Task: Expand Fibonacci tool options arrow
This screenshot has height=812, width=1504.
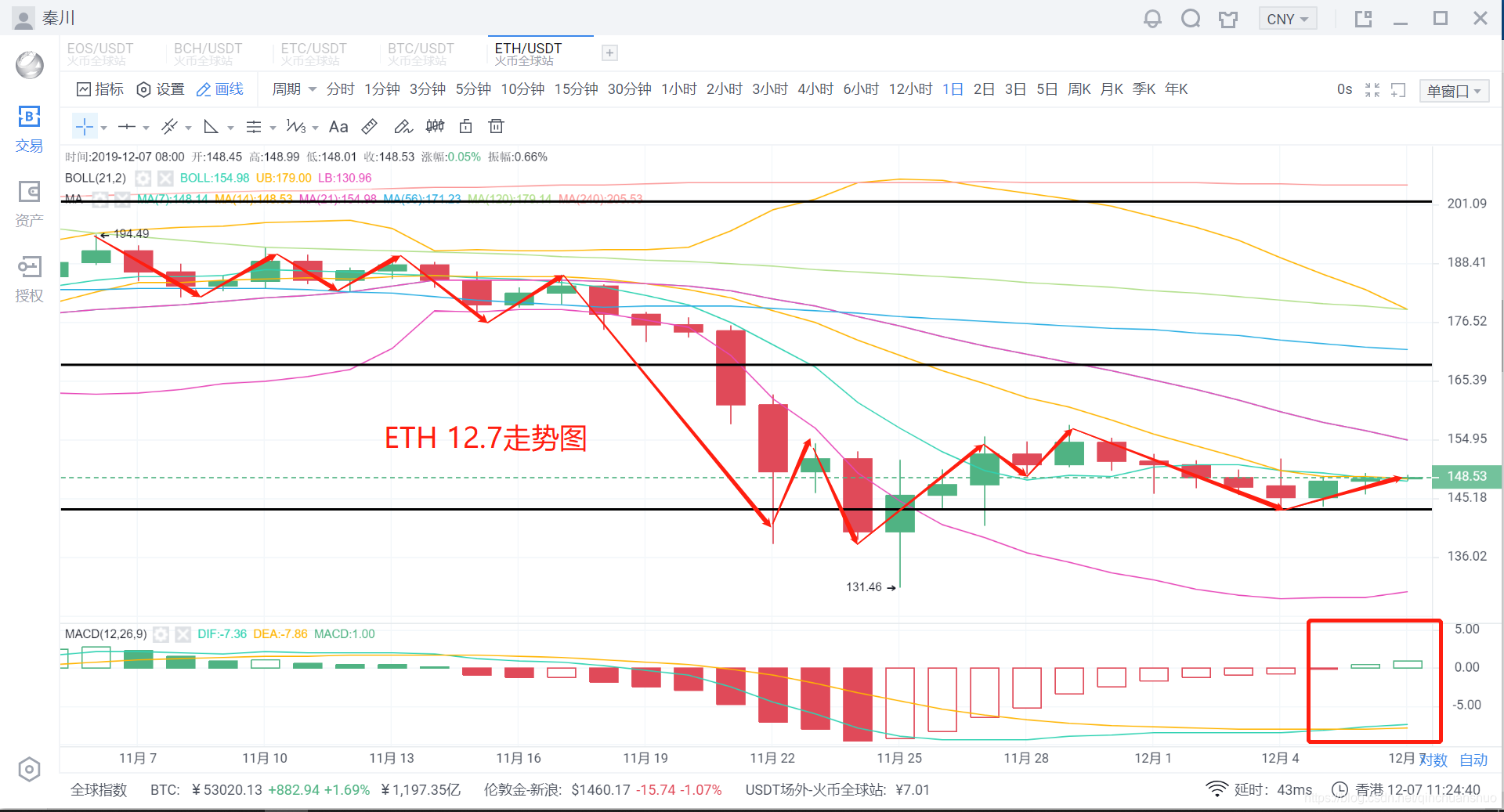Action: point(273,128)
